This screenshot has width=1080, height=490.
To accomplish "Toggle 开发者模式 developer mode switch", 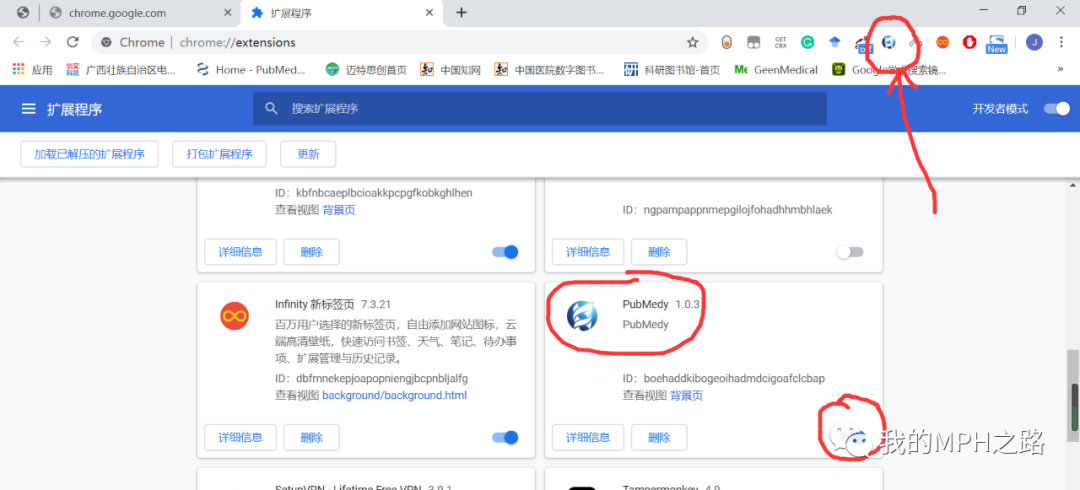I will click(x=1057, y=108).
